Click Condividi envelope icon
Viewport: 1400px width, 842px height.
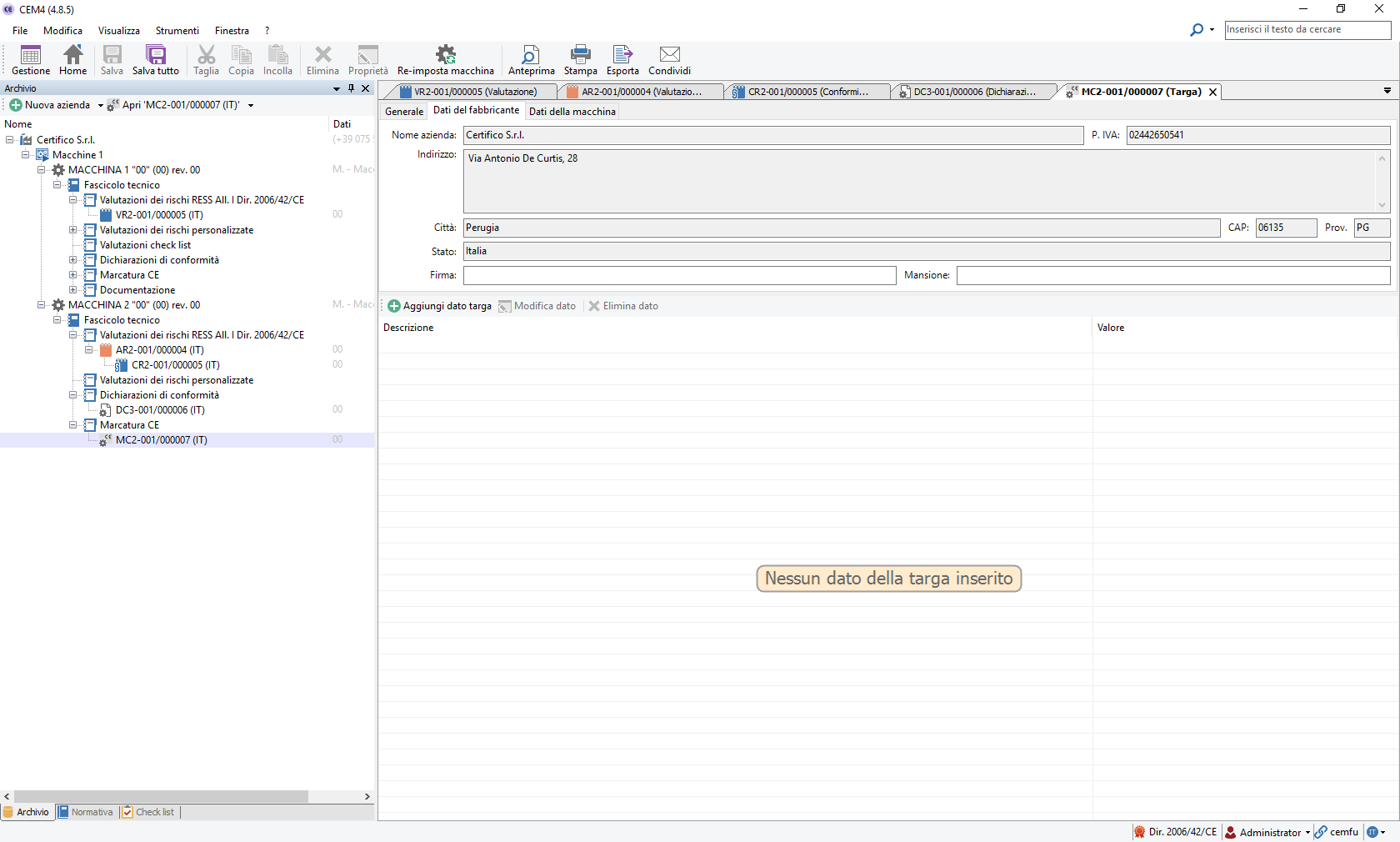click(x=669, y=59)
